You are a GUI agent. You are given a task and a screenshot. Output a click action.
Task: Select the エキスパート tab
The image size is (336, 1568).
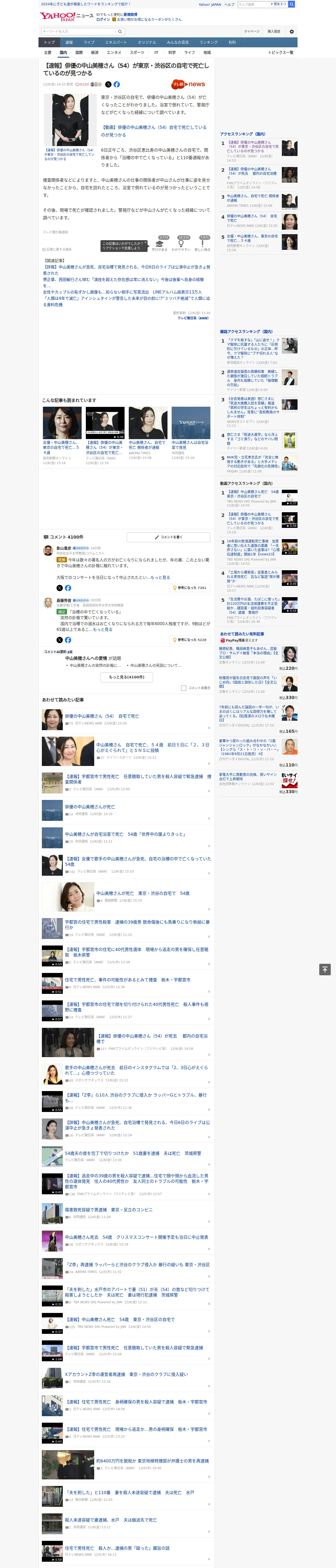tap(116, 43)
